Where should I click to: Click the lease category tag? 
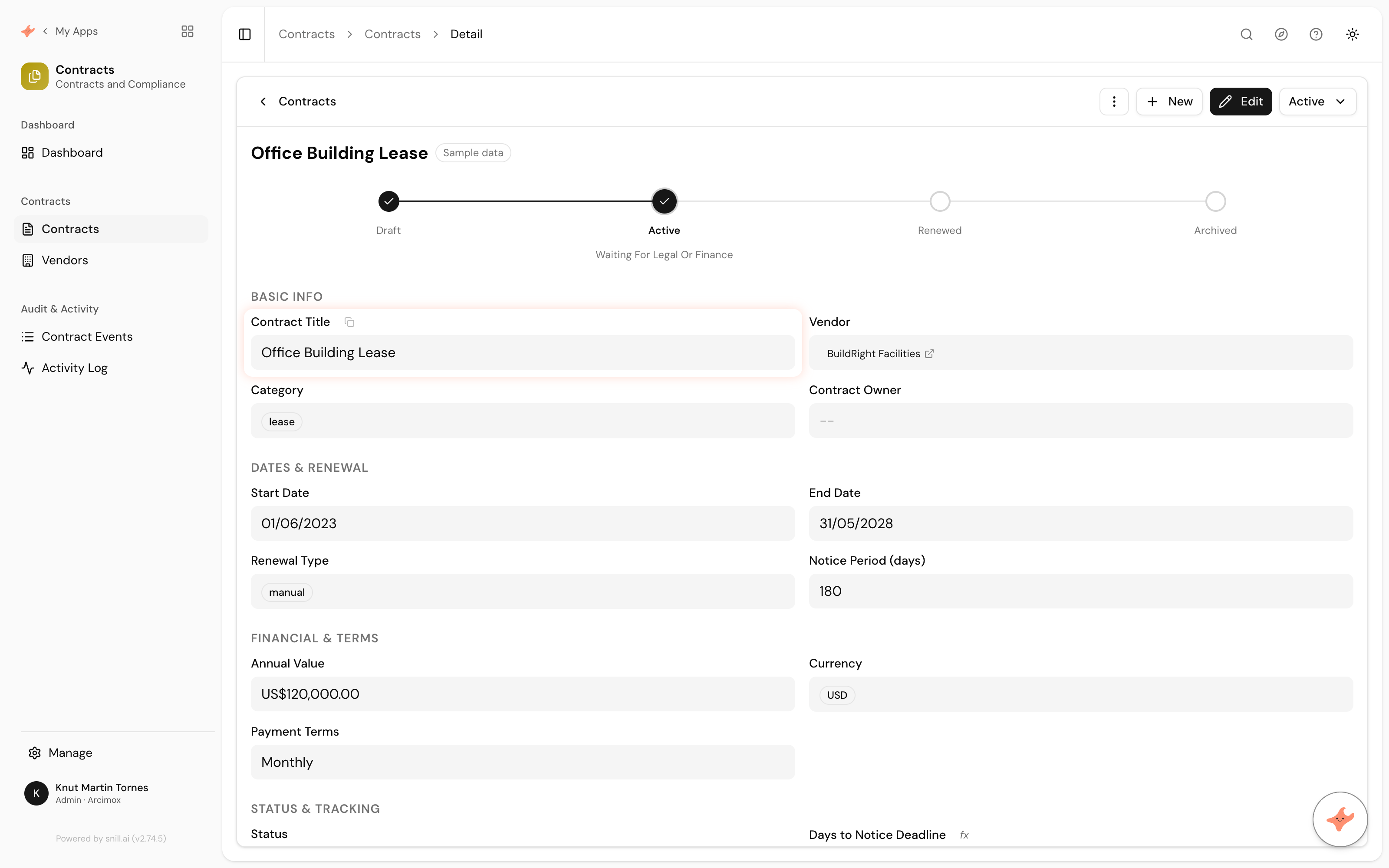click(281, 422)
